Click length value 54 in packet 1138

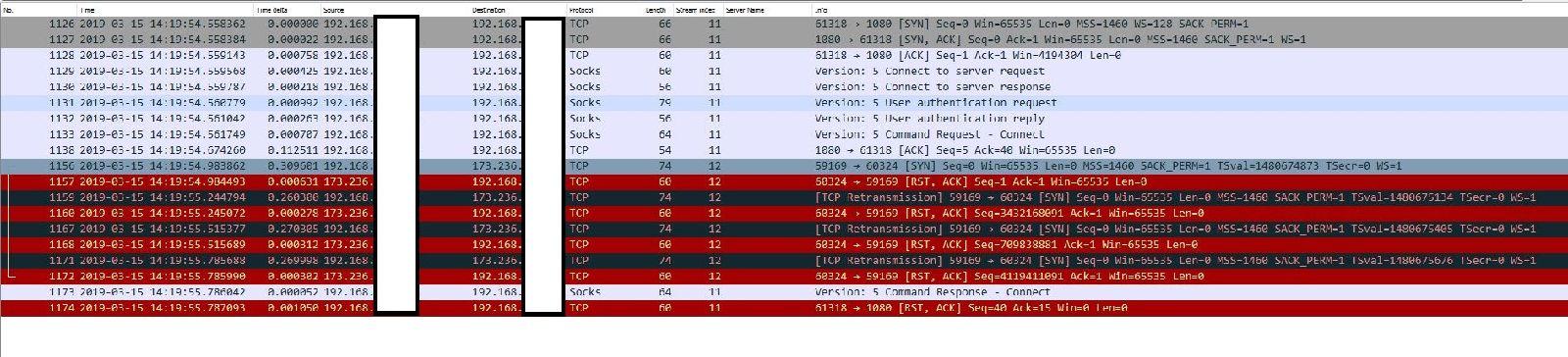664,150
